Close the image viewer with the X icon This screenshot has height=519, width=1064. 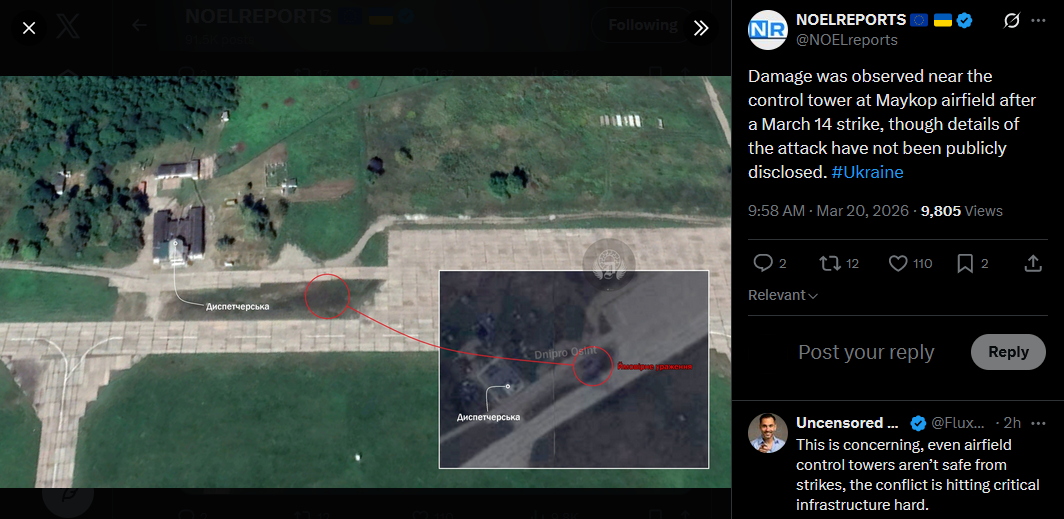click(x=28, y=28)
